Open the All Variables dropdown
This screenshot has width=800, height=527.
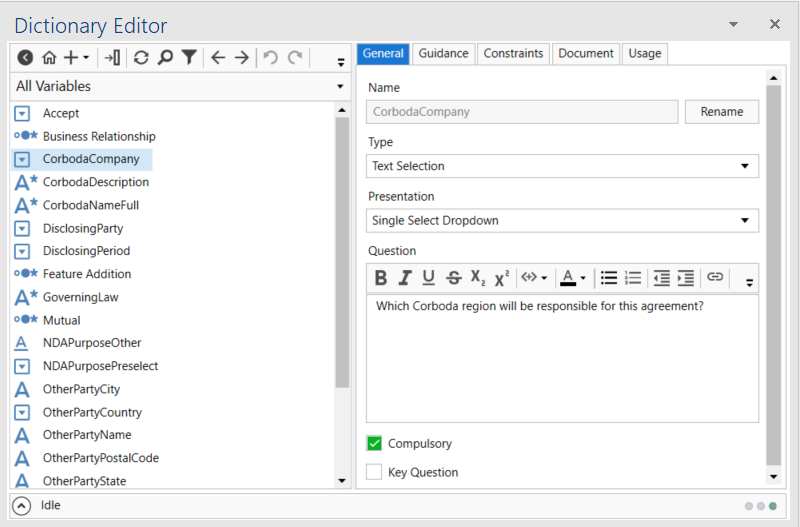pos(341,87)
